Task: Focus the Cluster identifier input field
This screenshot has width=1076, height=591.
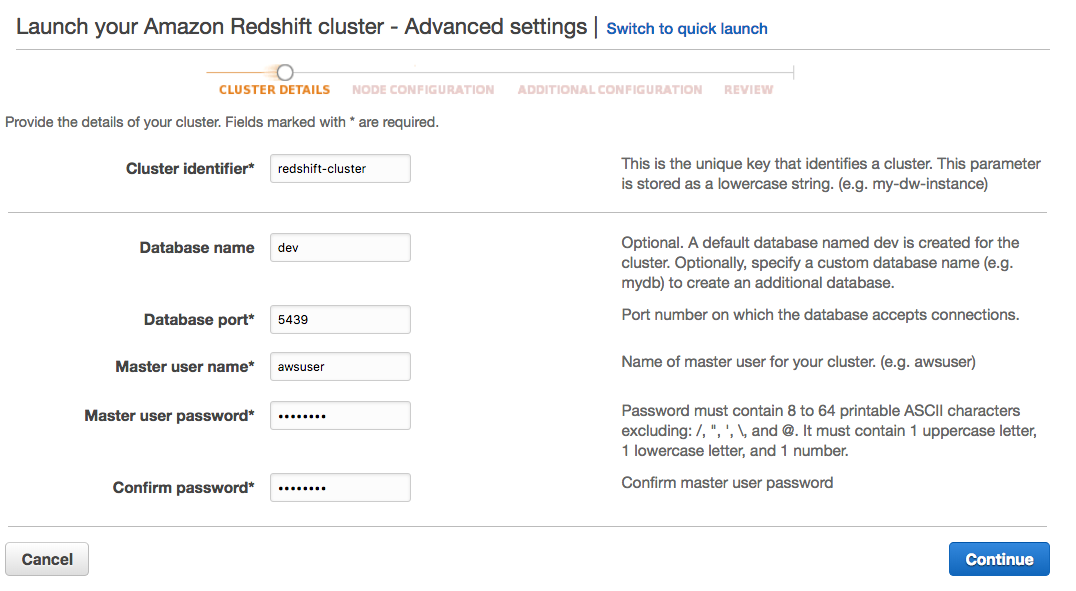Action: click(340, 169)
